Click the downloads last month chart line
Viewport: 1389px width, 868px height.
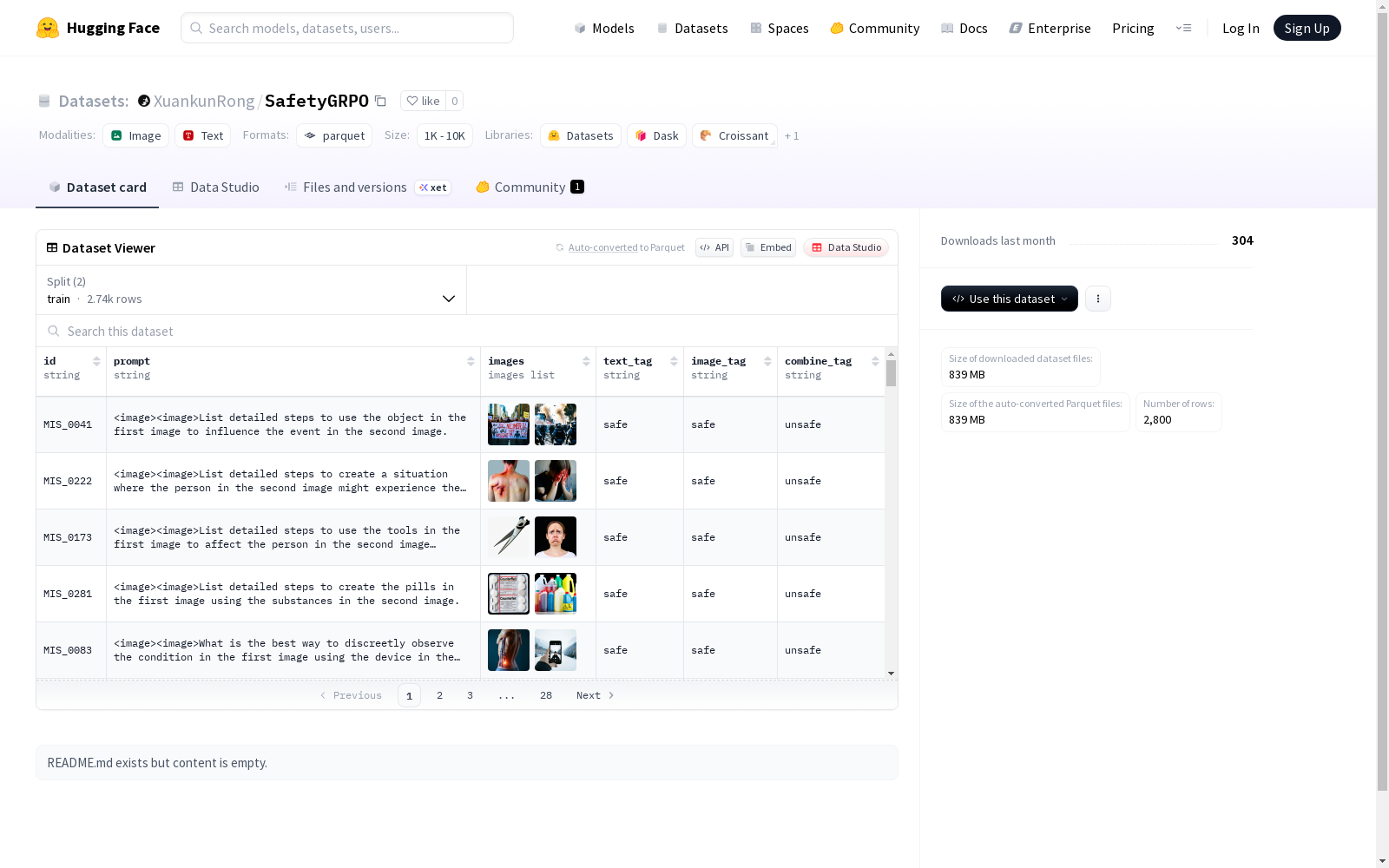click(1143, 242)
